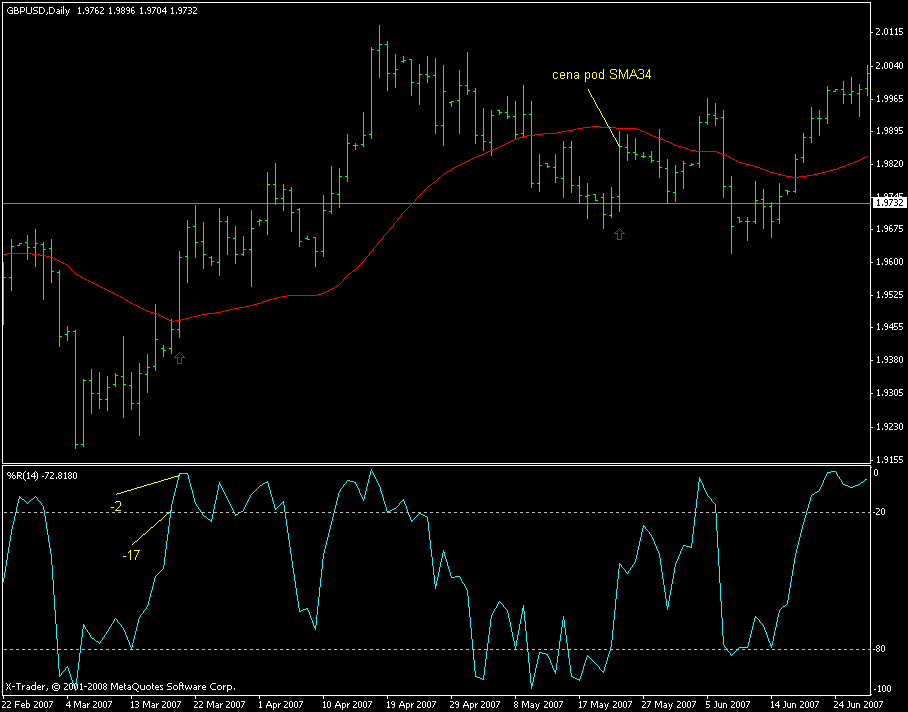This screenshot has width=908, height=712.
Task: Click the 22 Mar 2007 date label
Action: (x=219, y=704)
